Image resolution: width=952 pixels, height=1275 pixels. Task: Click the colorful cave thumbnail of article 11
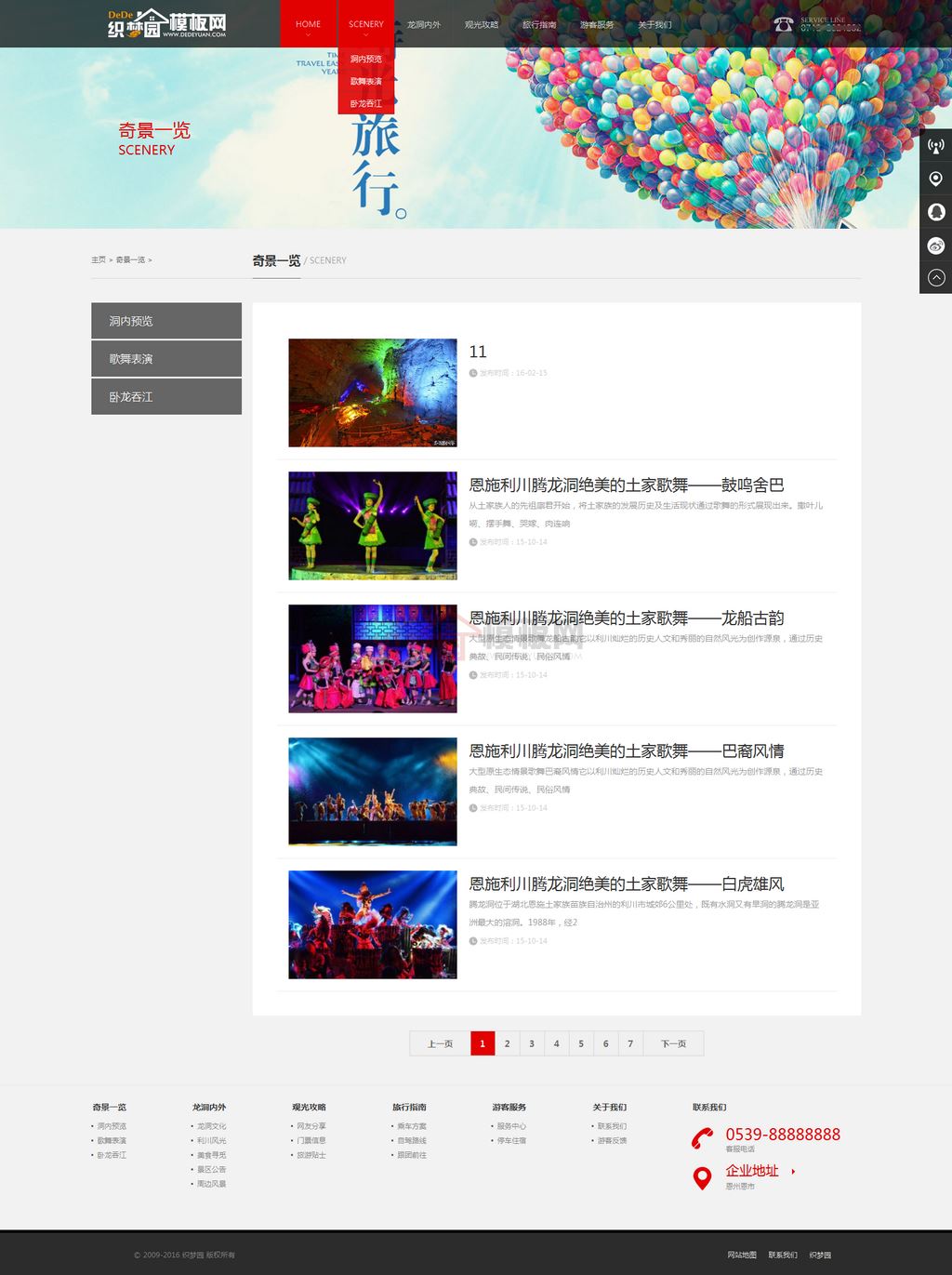(x=372, y=392)
